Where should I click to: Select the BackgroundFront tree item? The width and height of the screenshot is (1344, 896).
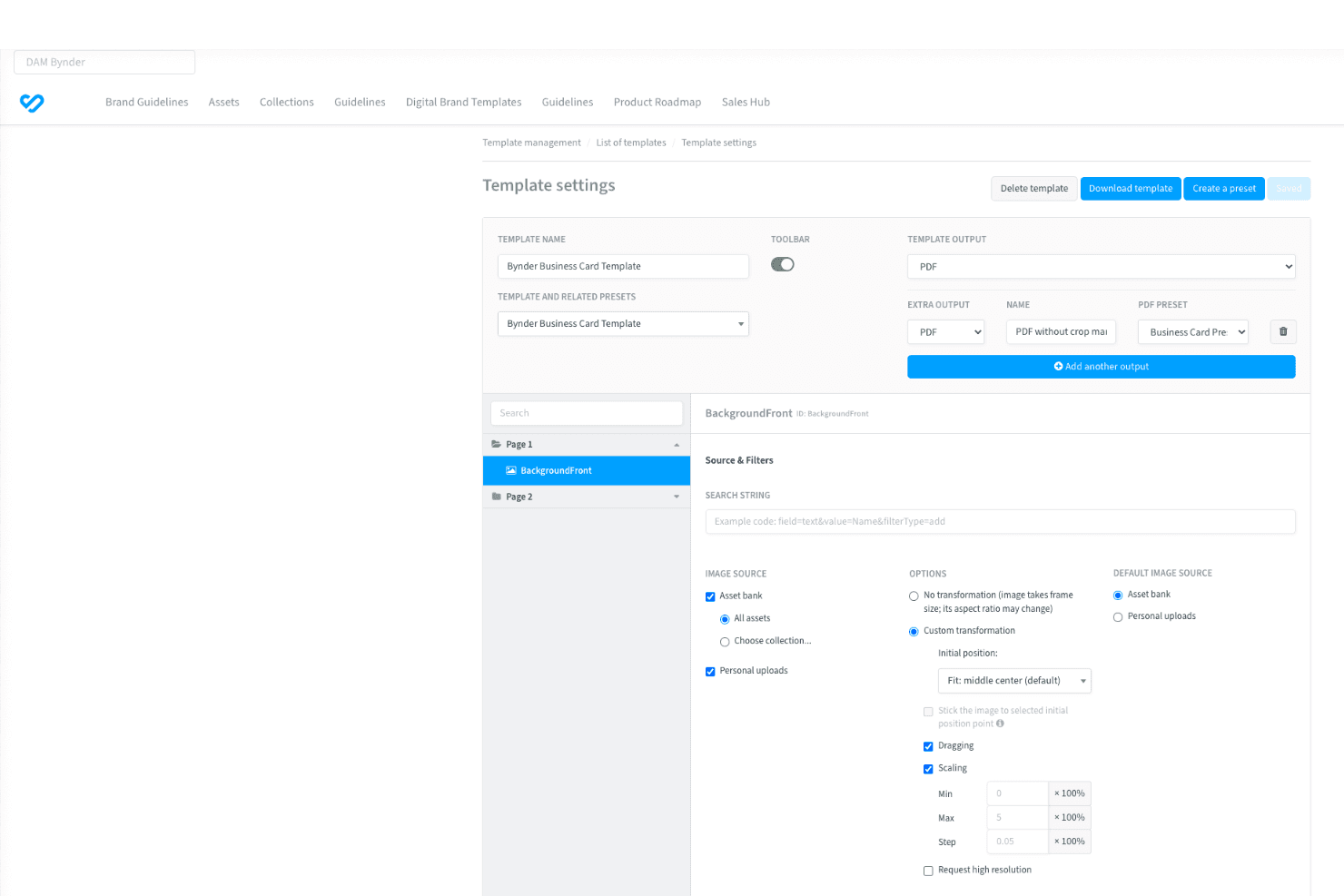(x=587, y=470)
